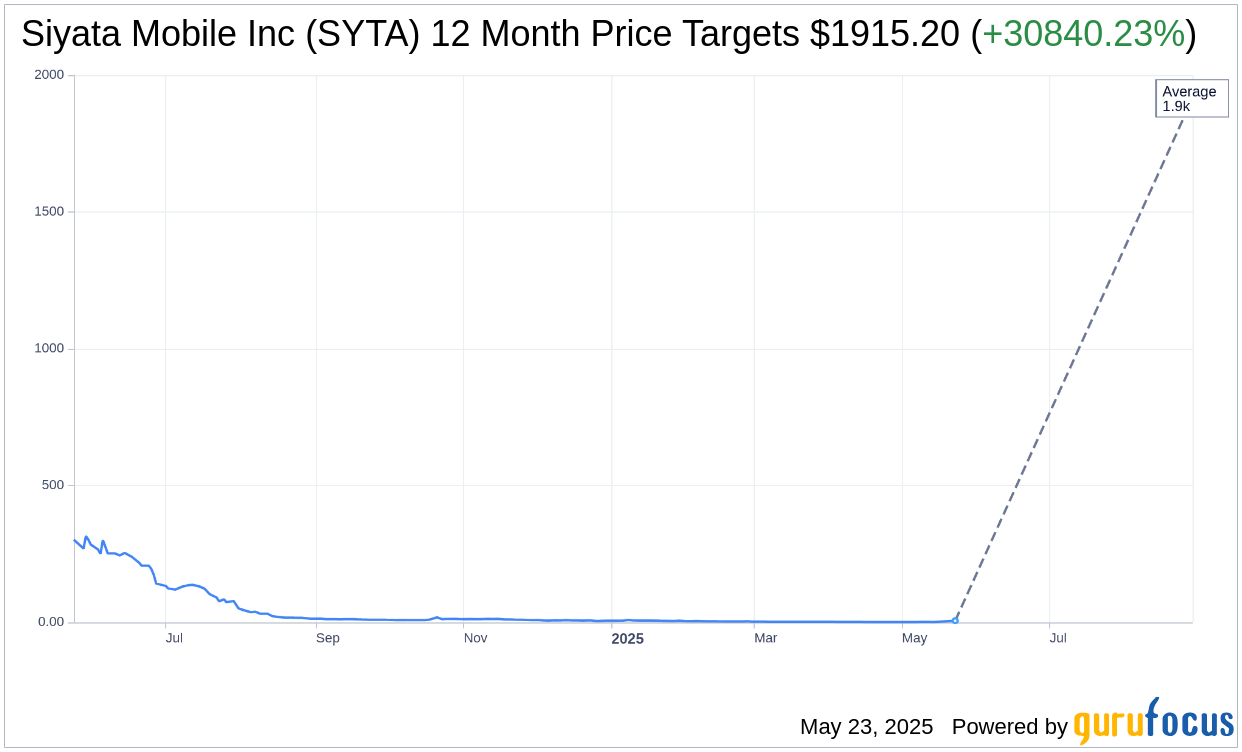
Task: Click the May 23, 2025 date text
Action: pyautogui.click(x=866, y=727)
